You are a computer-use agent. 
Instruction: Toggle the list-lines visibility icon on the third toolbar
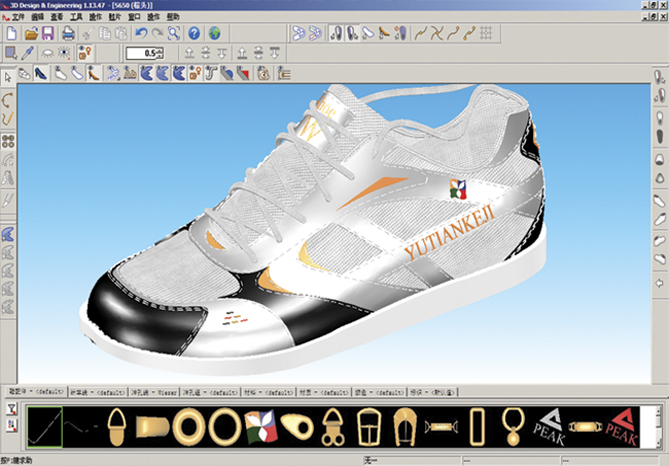[x=284, y=74]
